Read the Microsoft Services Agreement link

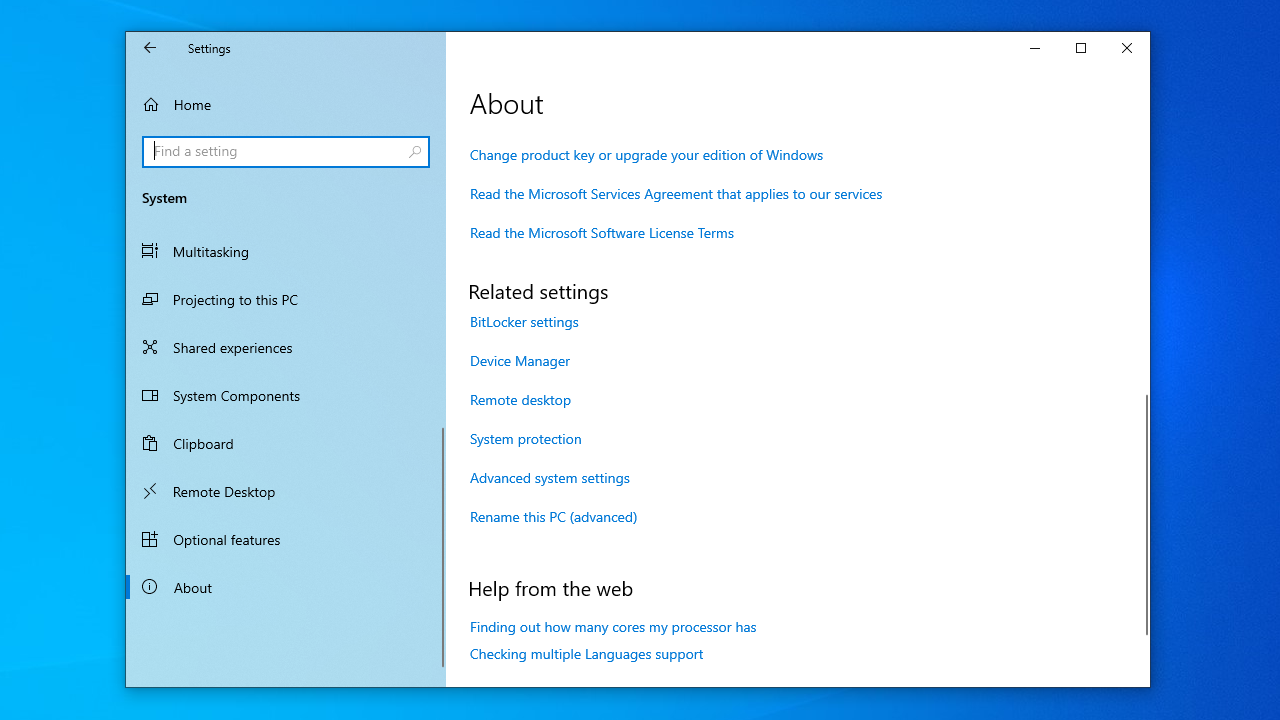coord(676,194)
